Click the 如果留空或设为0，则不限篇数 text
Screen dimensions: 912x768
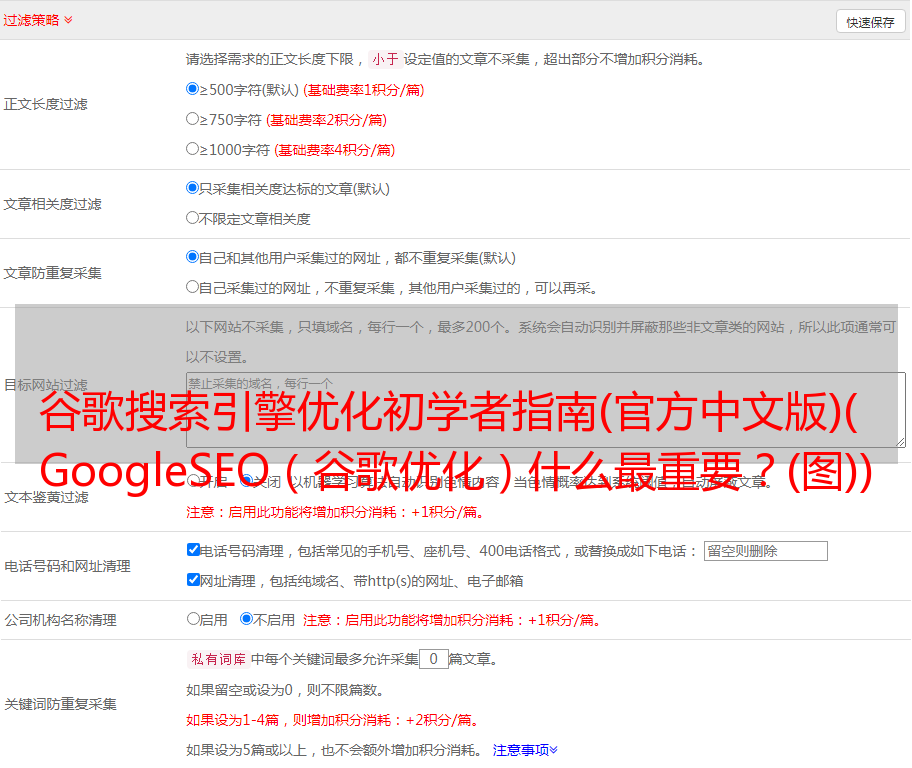(285, 690)
